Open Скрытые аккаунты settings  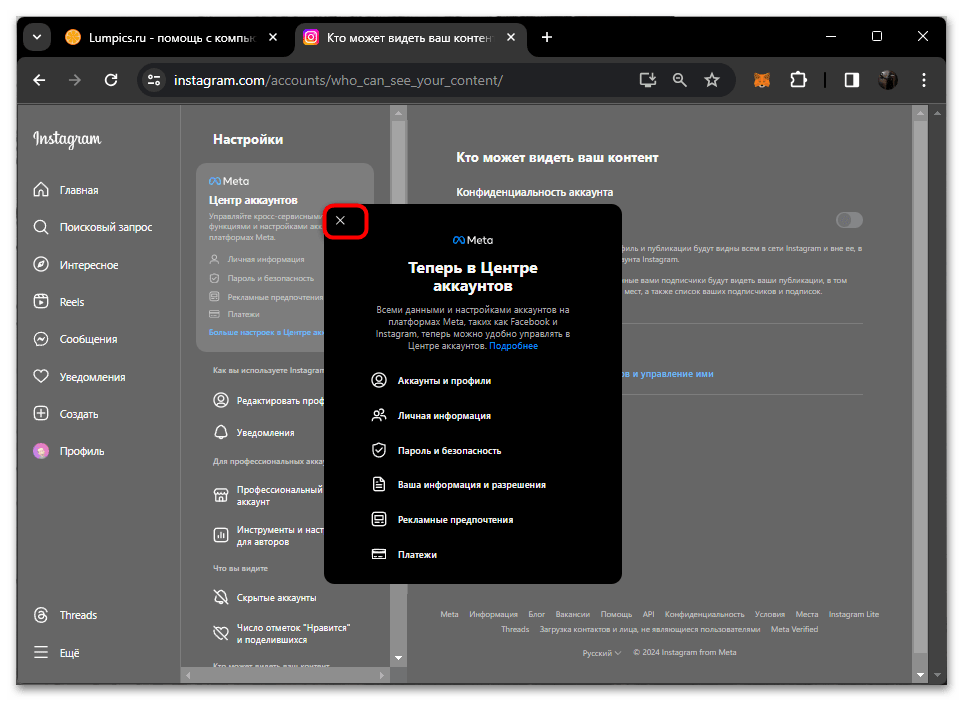[x=265, y=598]
